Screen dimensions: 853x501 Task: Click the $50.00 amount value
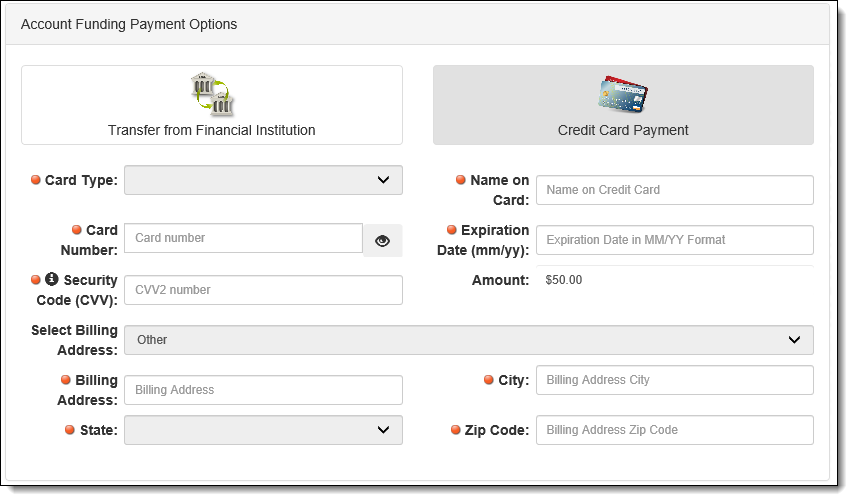564,280
